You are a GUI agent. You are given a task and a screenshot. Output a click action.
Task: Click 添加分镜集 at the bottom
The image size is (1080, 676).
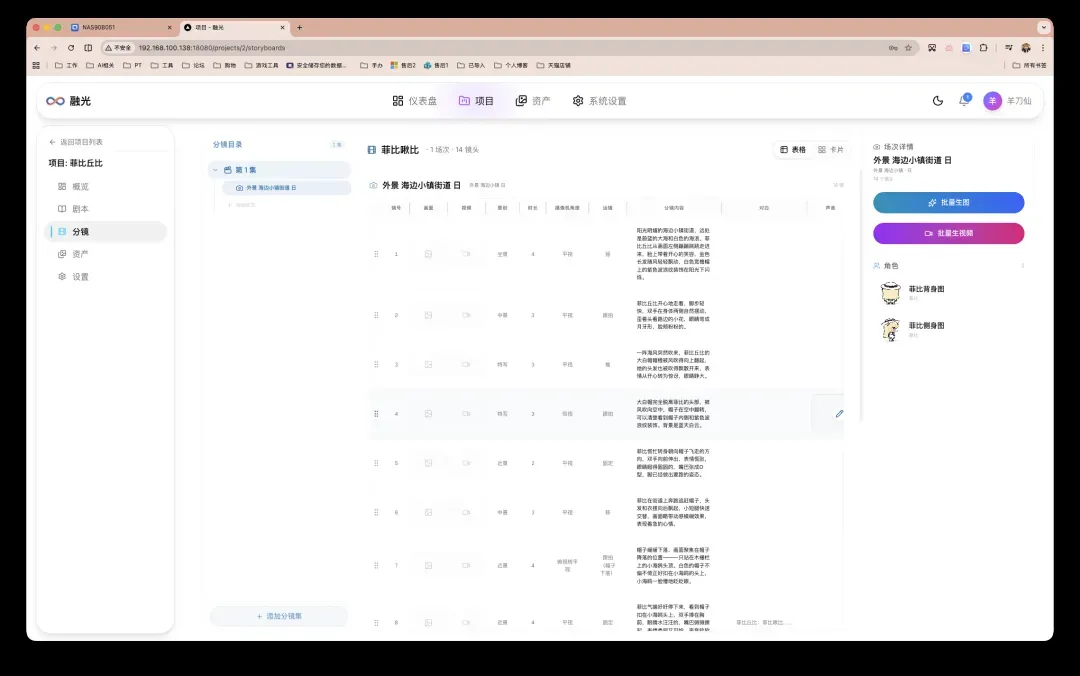coord(279,616)
